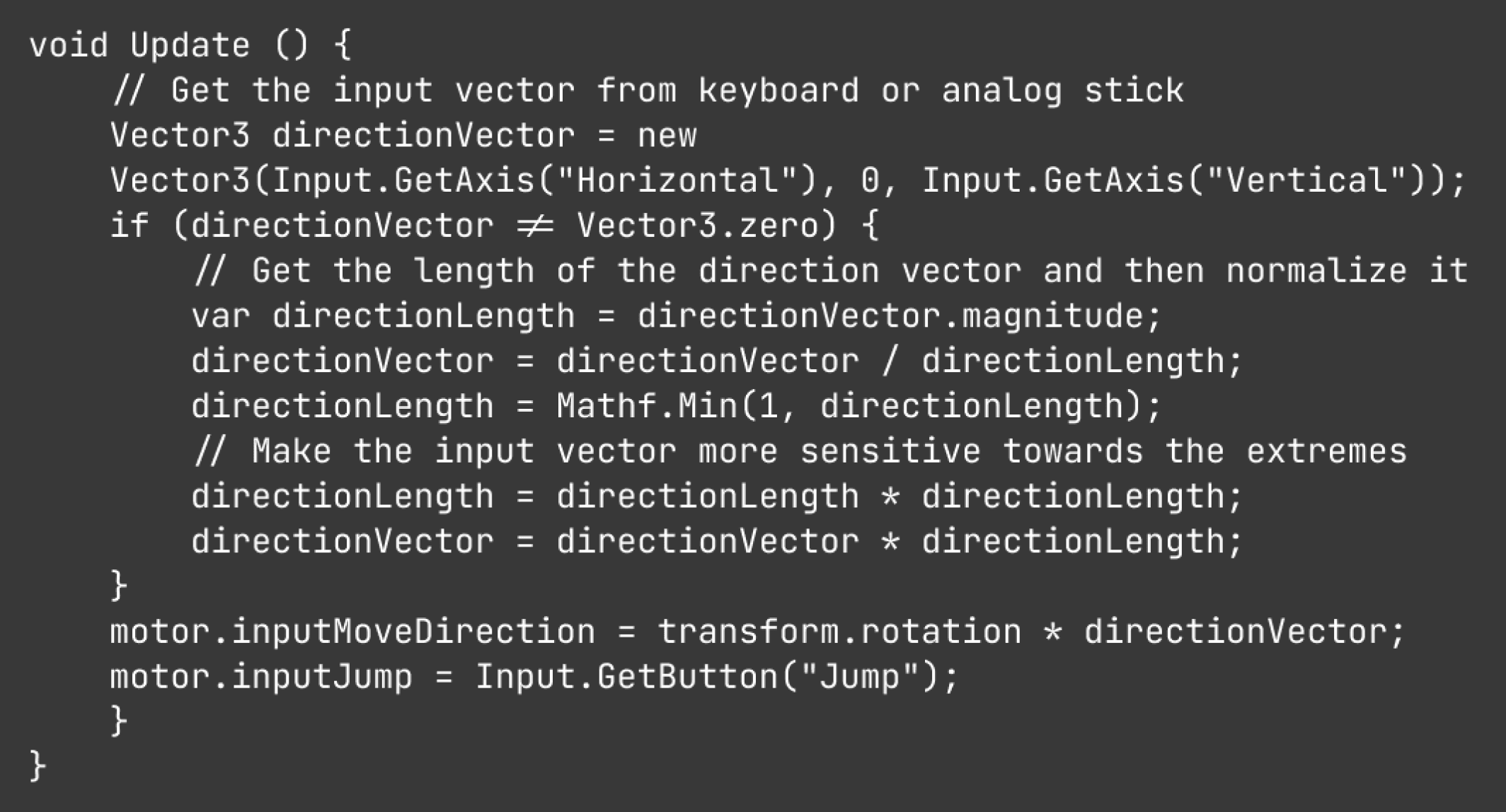The image size is (1506, 812).
Task: Click the final closing brace of Update
Action: tap(38, 766)
